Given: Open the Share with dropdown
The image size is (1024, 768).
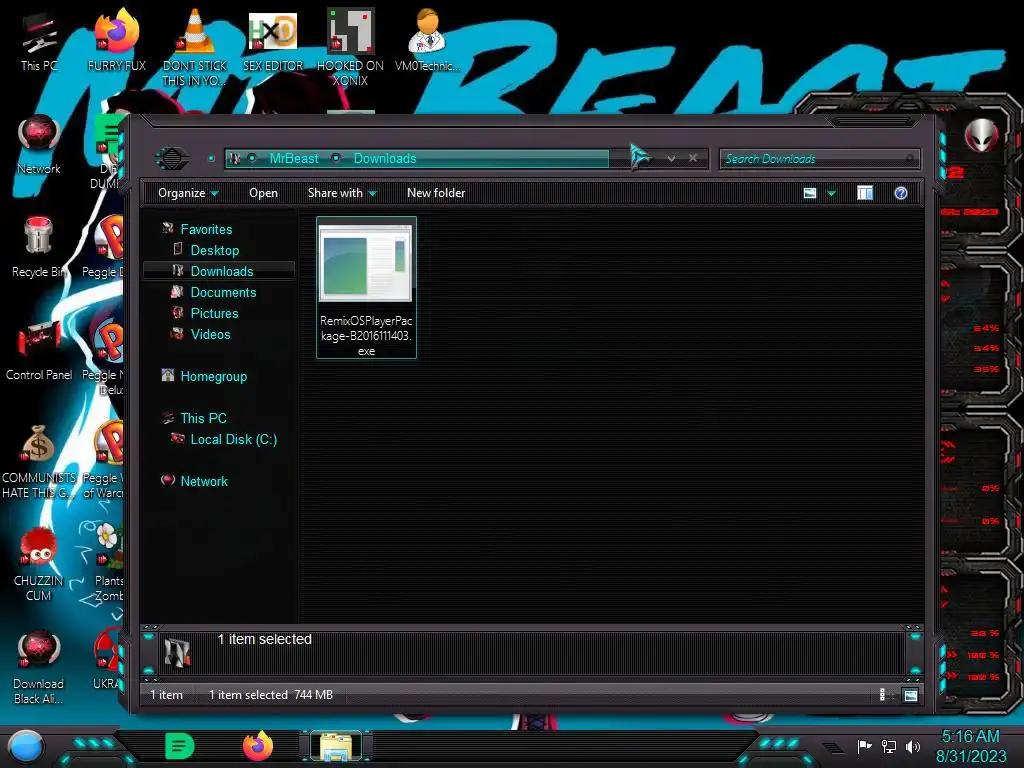Looking at the screenshot, I should click(342, 193).
